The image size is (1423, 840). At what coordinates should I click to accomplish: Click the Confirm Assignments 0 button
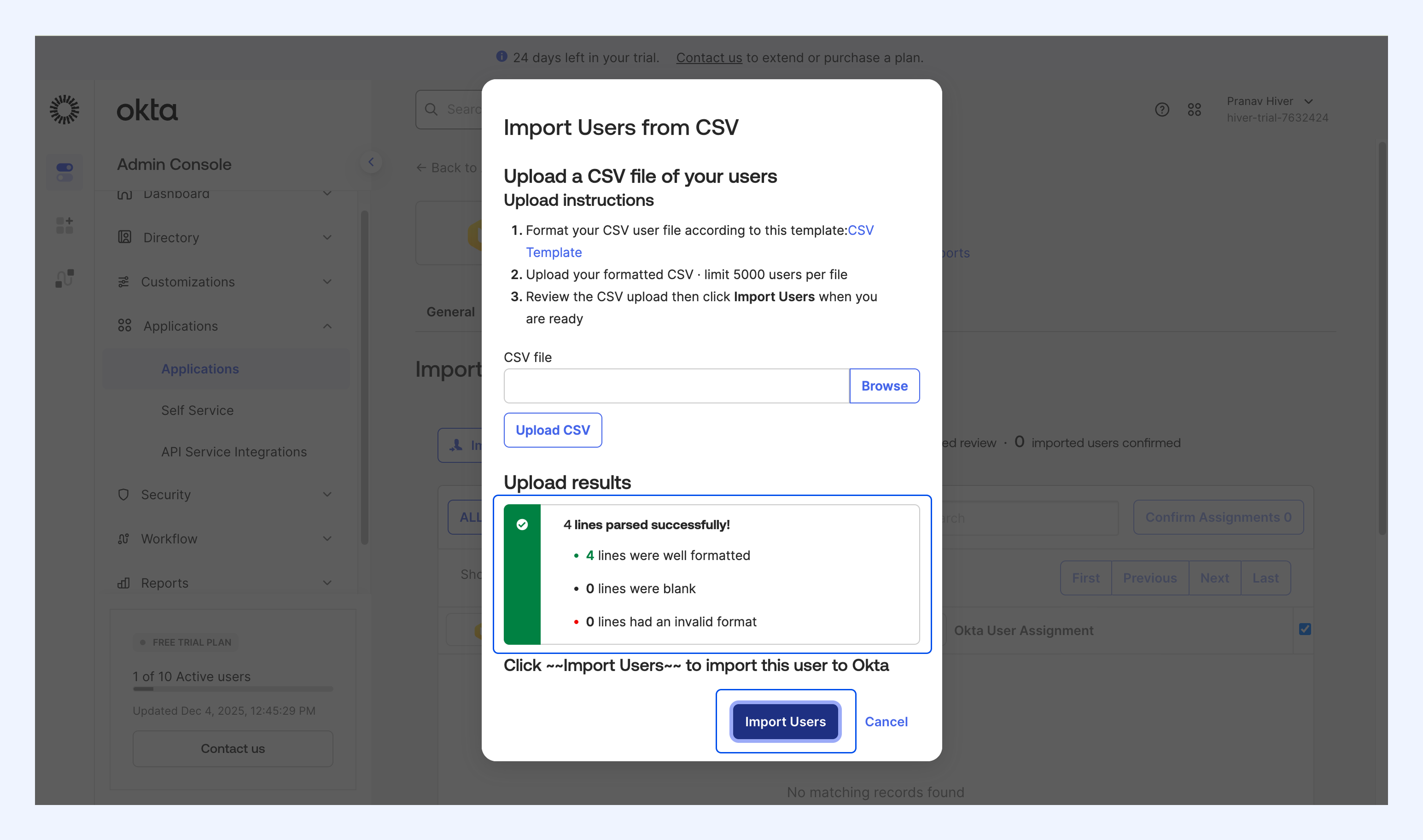coord(1218,517)
